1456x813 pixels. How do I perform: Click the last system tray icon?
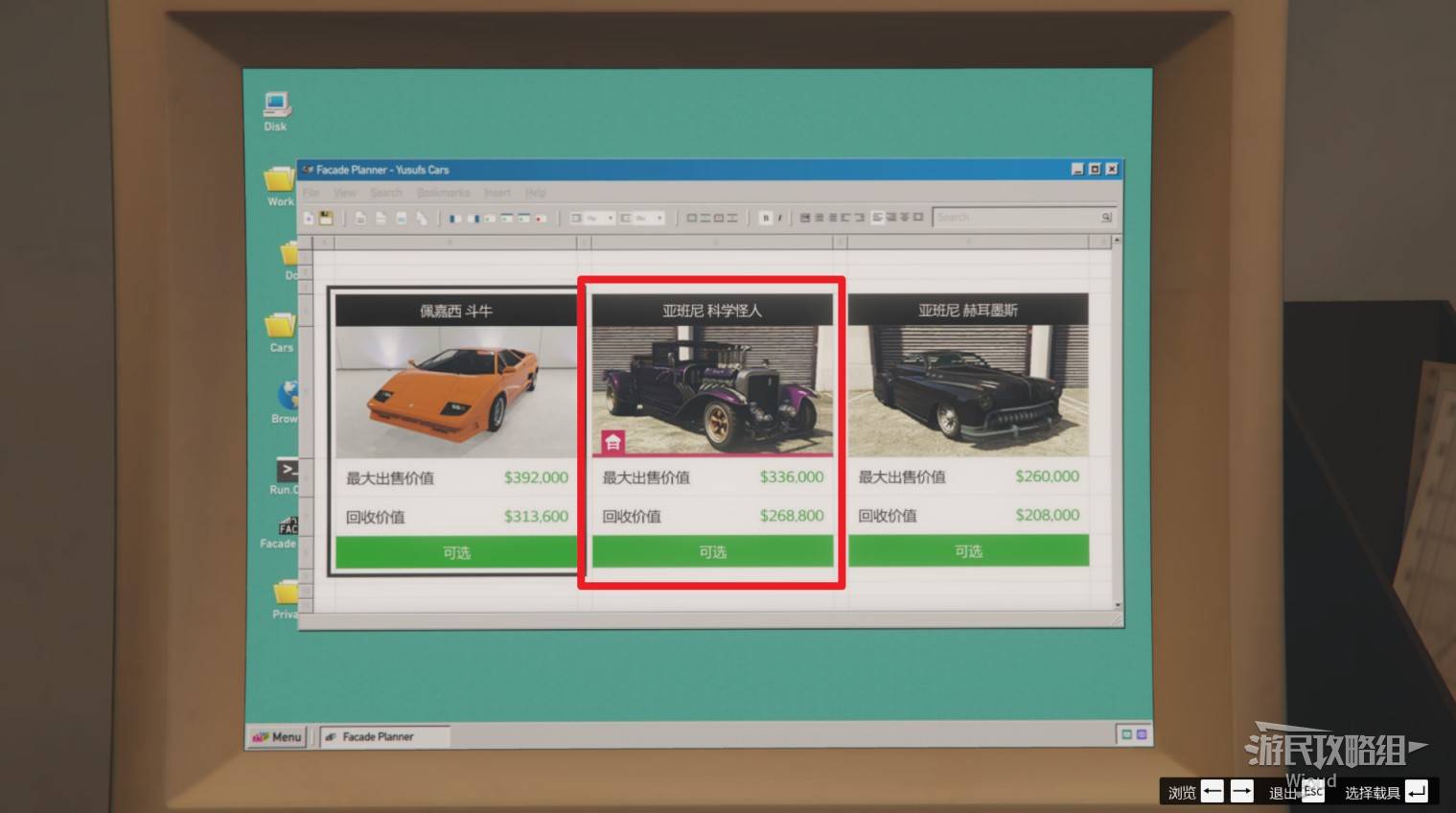tap(1142, 734)
